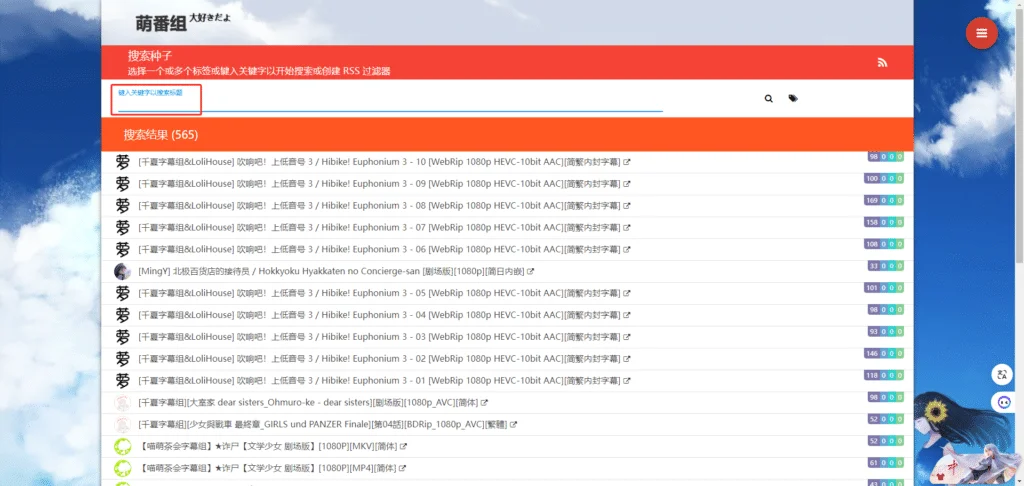
Task: Open the red hamburger menu button
Action: tap(981, 33)
